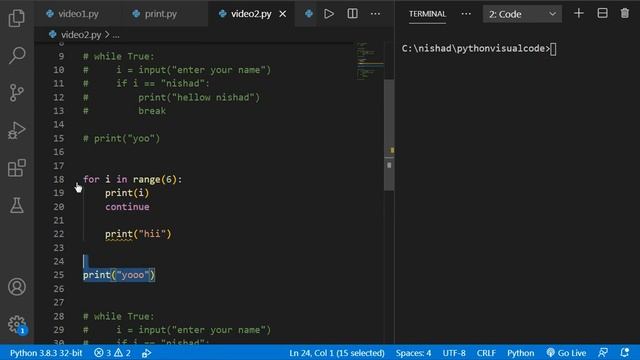This screenshot has width=640, height=360.
Task: Select Python 3.8.3 32-bit interpreter
Action: click(x=46, y=353)
